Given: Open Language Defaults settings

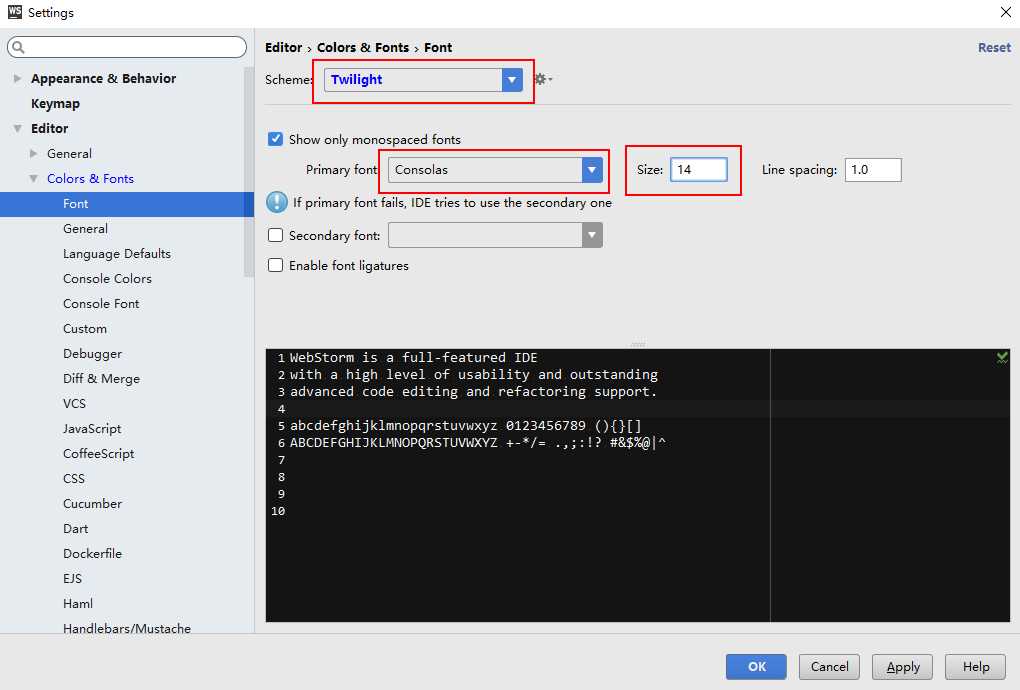Looking at the screenshot, I should [x=117, y=254].
